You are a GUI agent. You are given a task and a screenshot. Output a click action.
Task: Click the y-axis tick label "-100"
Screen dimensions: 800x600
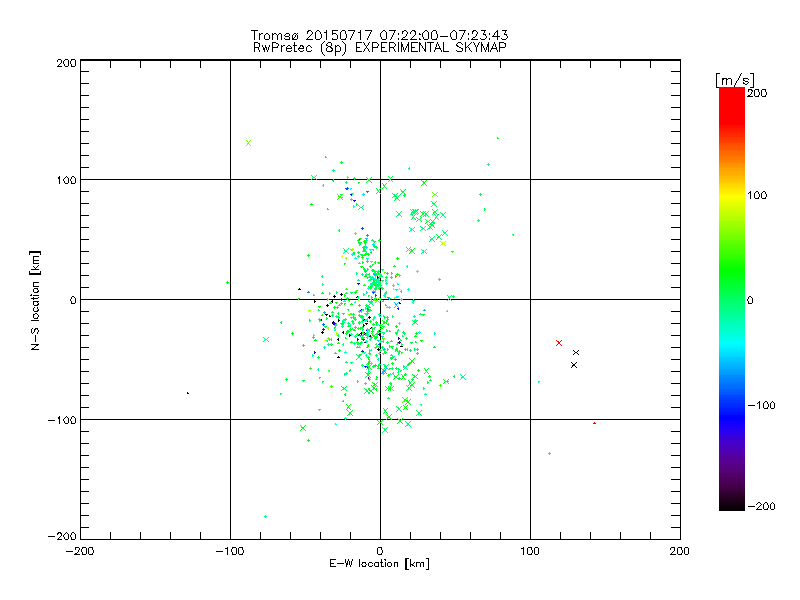(62, 420)
